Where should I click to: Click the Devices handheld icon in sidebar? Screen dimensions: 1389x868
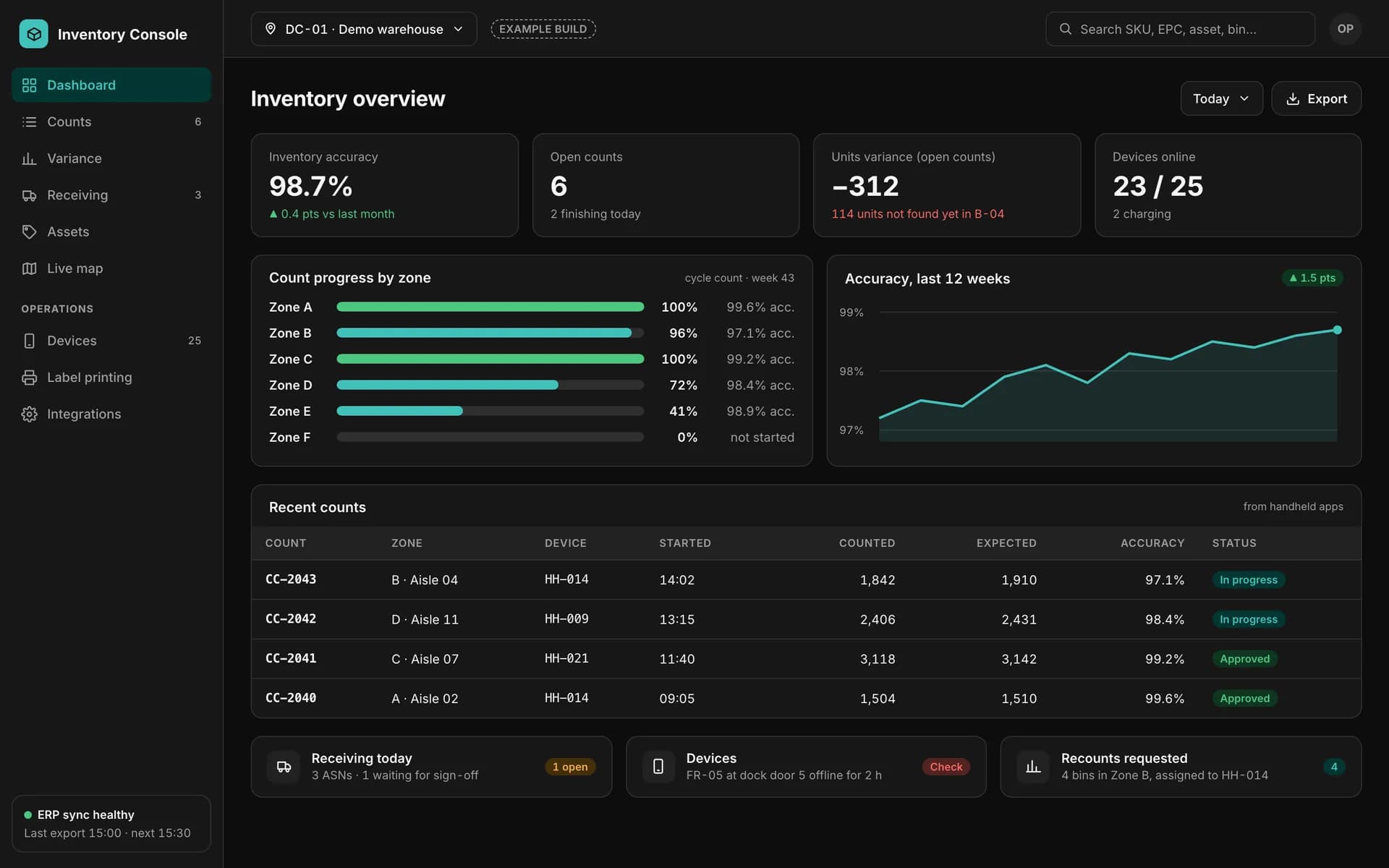[29, 341]
